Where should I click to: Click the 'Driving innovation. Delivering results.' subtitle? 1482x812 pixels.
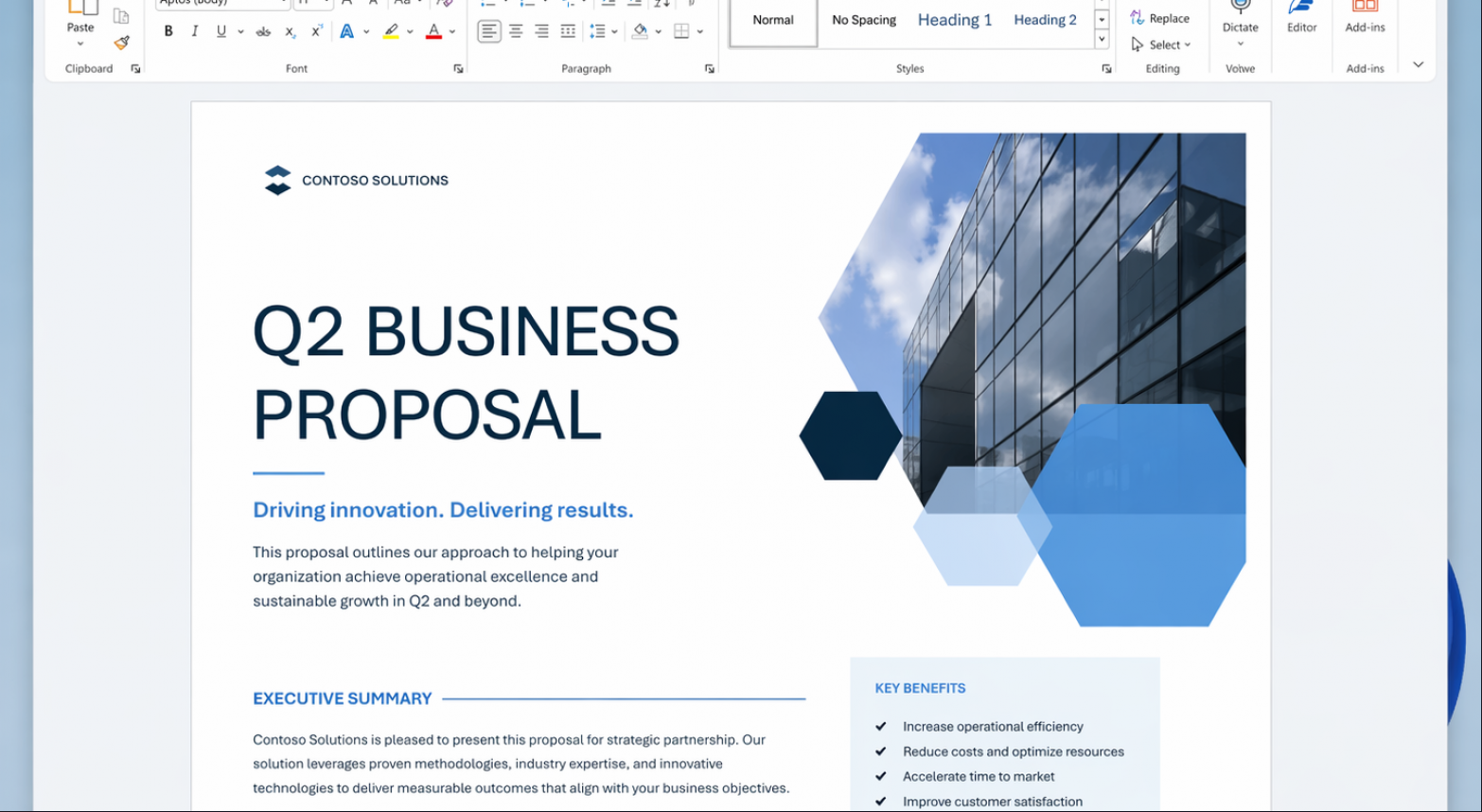pyautogui.click(x=443, y=510)
